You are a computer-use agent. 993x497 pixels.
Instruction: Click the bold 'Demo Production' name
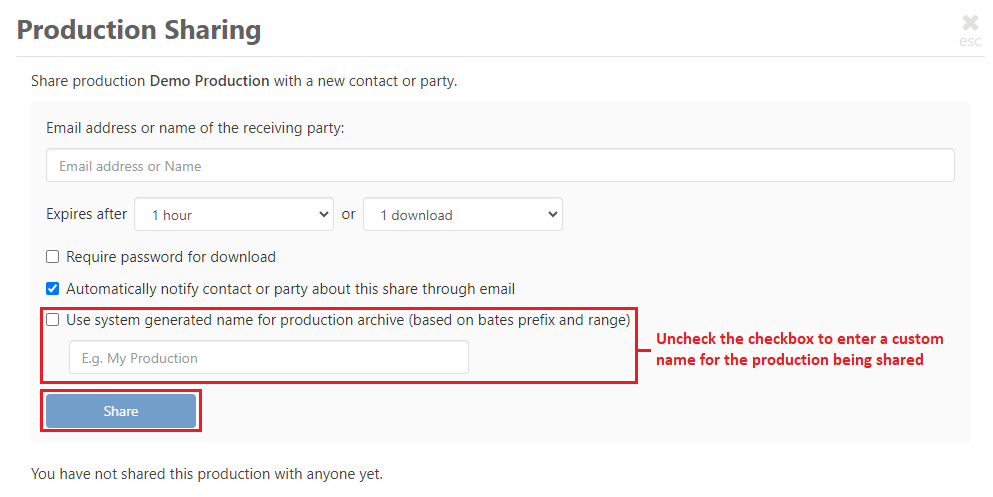pyautogui.click(x=210, y=81)
